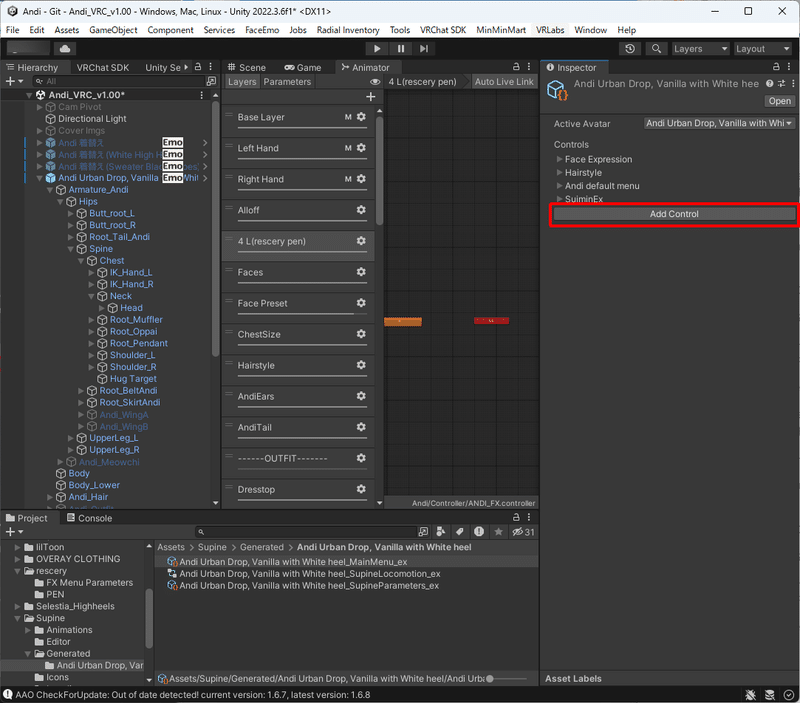This screenshot has height=703, width=800.
Task: Open Base Layer settings gear
Action: (361, 117)
